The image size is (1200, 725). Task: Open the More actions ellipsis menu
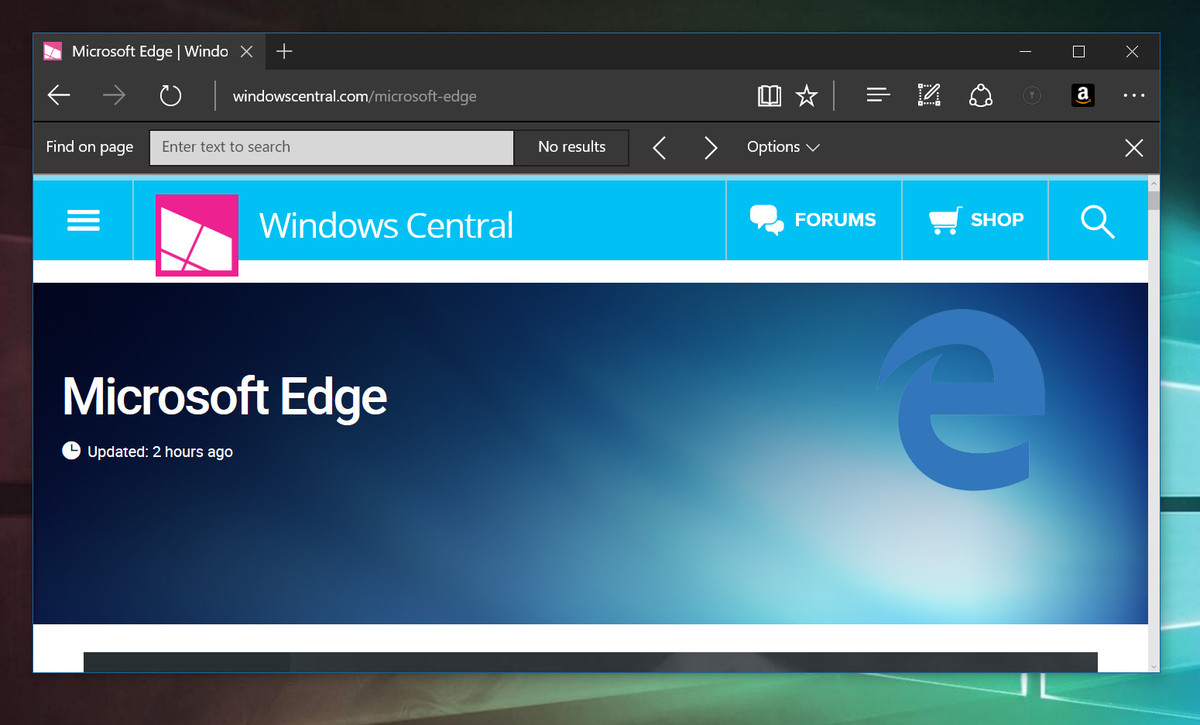click(x=1133, y=96)
